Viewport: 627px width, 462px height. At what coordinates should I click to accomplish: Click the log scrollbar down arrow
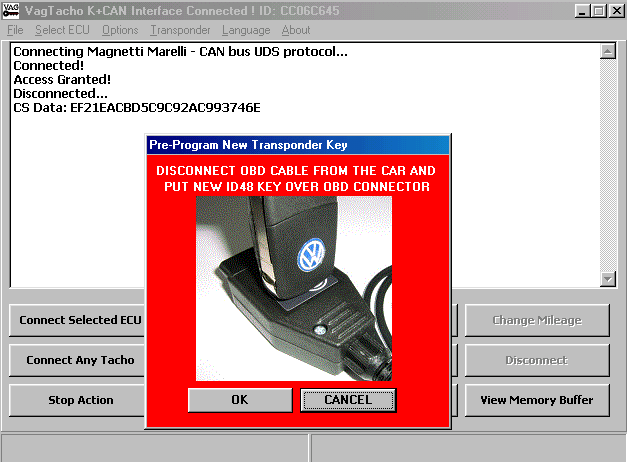click(x=608, y=279)
